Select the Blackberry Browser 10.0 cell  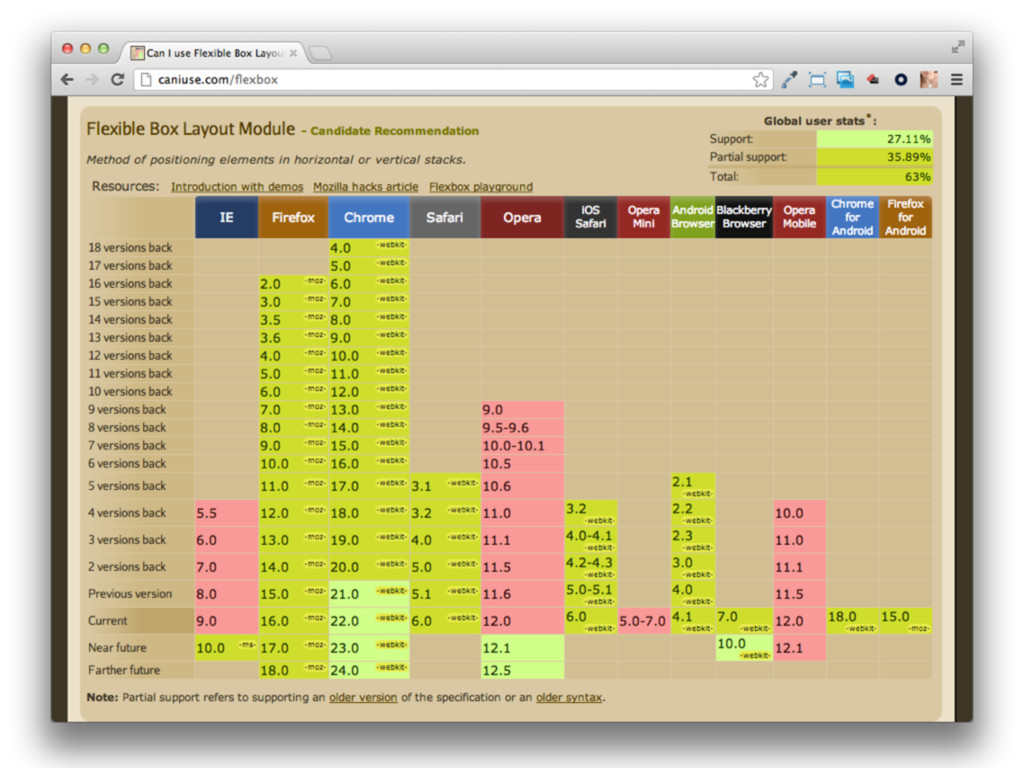[744, 648]
